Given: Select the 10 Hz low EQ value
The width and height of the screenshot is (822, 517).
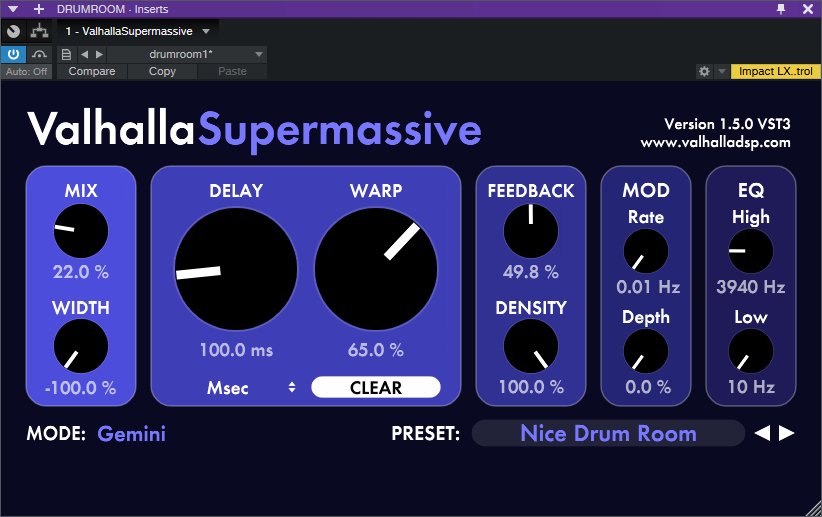Looking at the screenshot, I should (751, 387).
